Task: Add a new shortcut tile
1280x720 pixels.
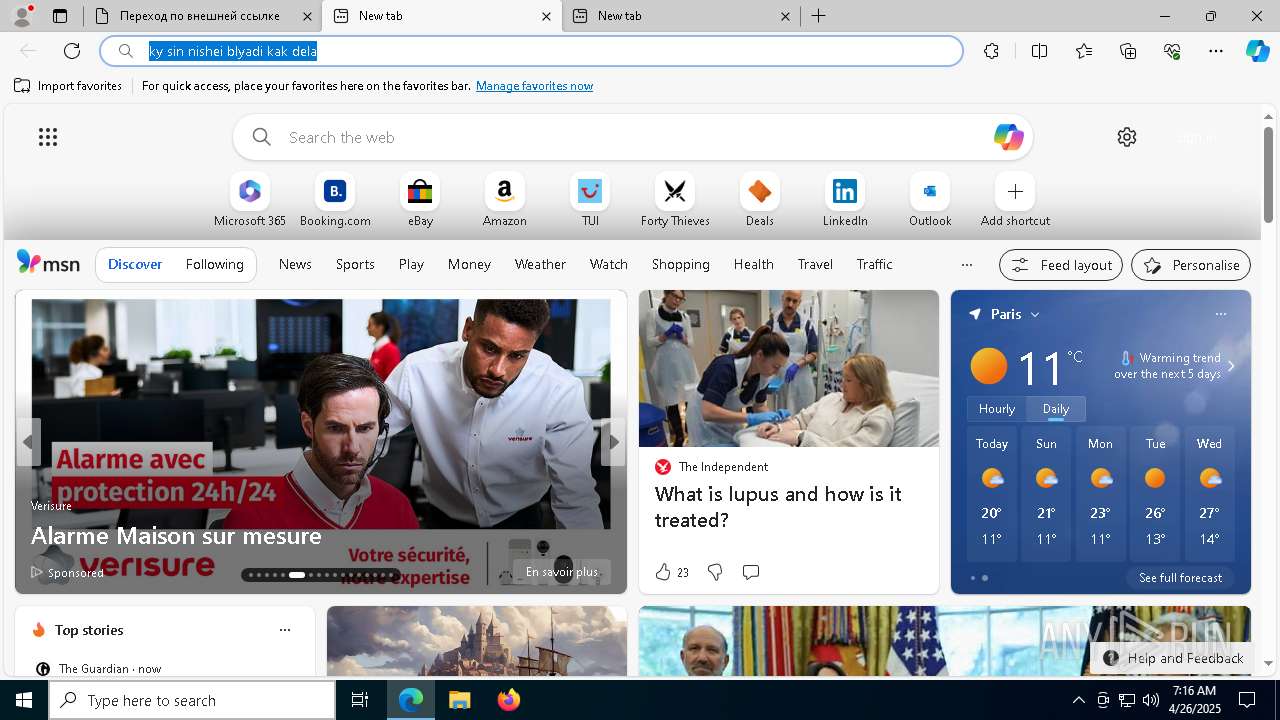Action: click(1015, 200)
